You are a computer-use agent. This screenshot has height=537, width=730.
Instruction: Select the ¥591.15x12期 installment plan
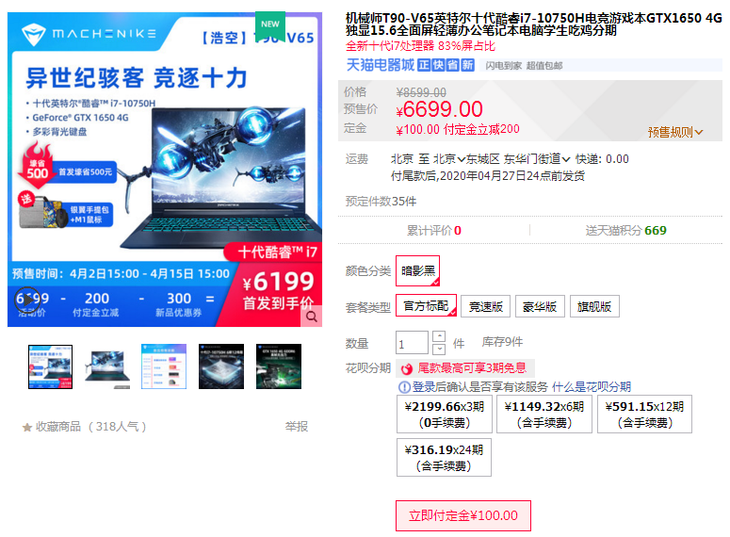coord(645,415)
